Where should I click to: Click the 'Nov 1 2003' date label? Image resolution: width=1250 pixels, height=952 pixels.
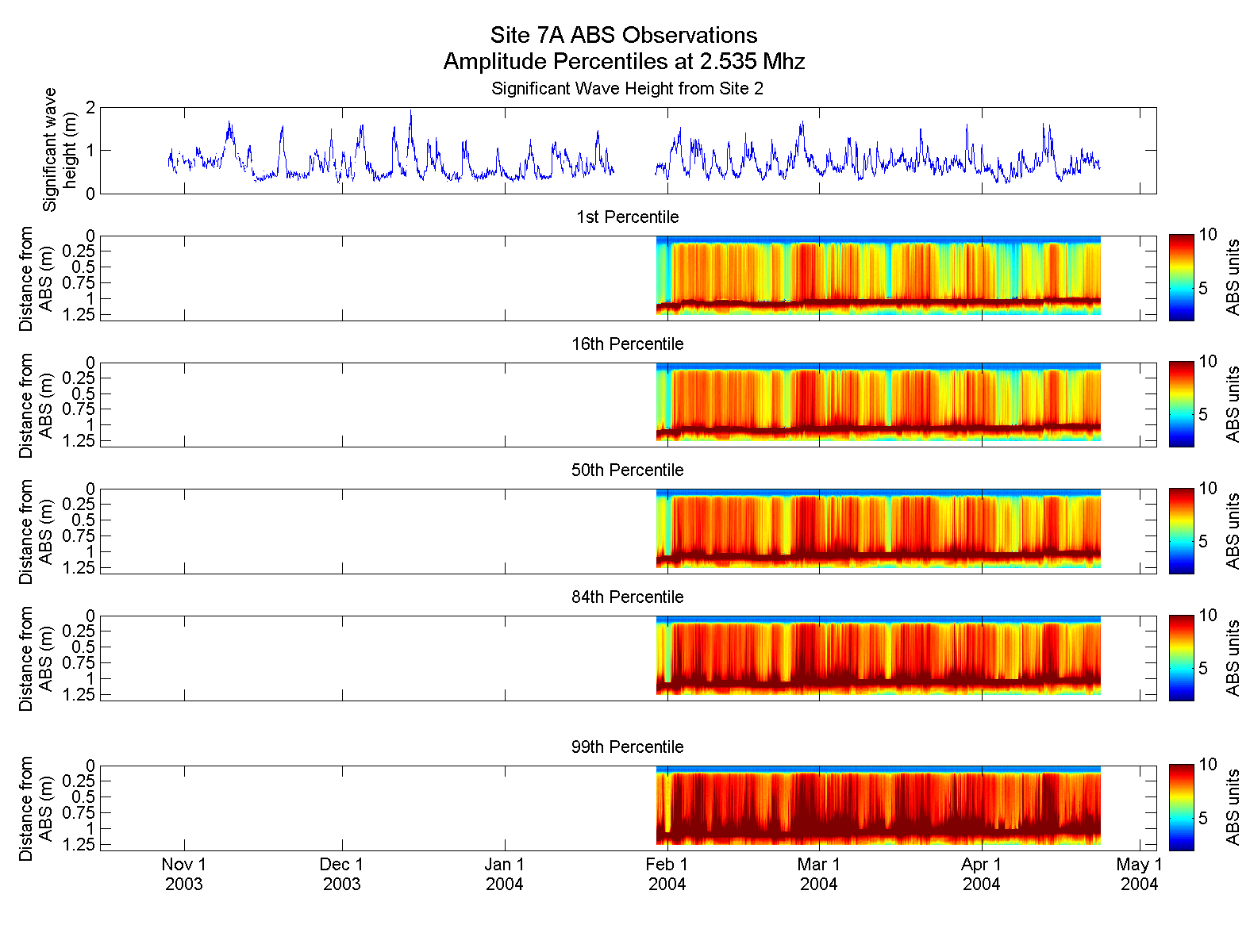tap(184, 874)
